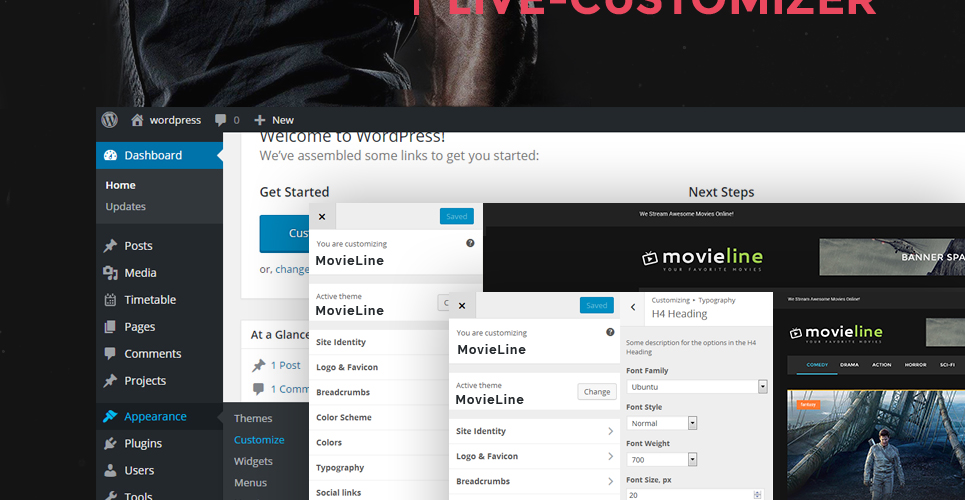The width and height of the screenshot is (965, 500).
Task: Click the Posts pin icon
Action: coord(110,246)
